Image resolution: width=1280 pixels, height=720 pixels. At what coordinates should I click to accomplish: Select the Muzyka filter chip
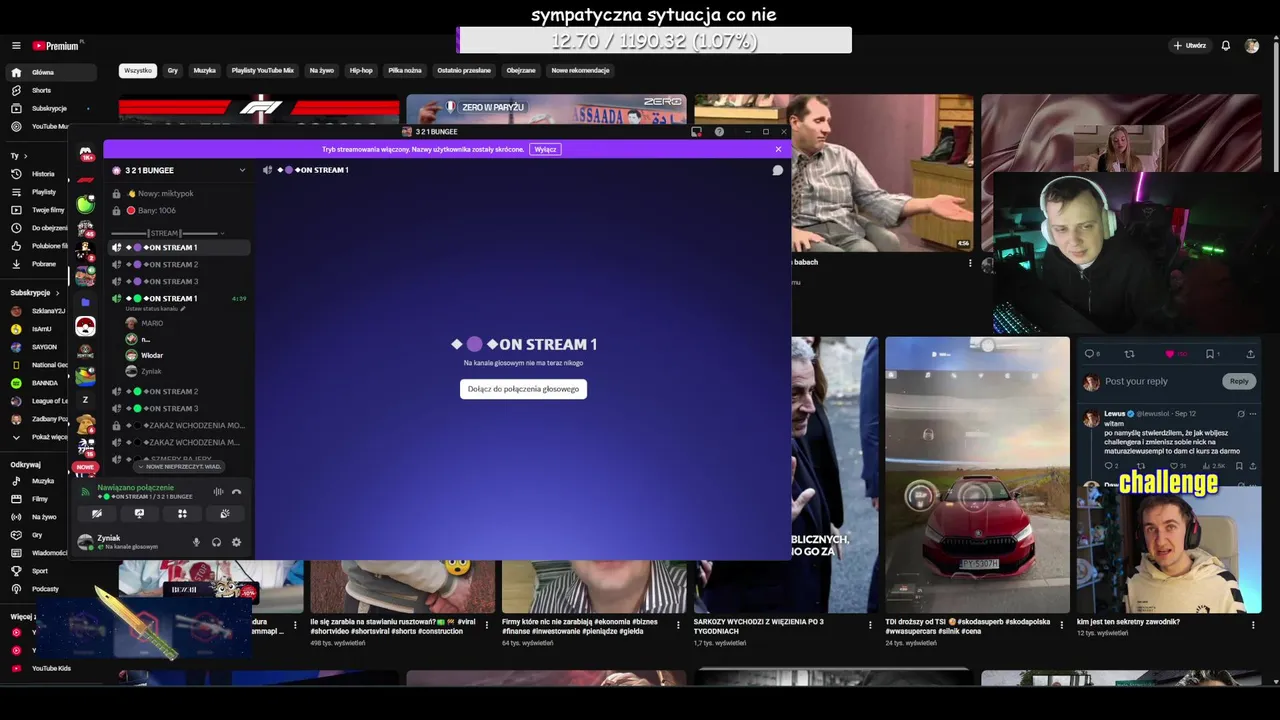tap(205, 71)
